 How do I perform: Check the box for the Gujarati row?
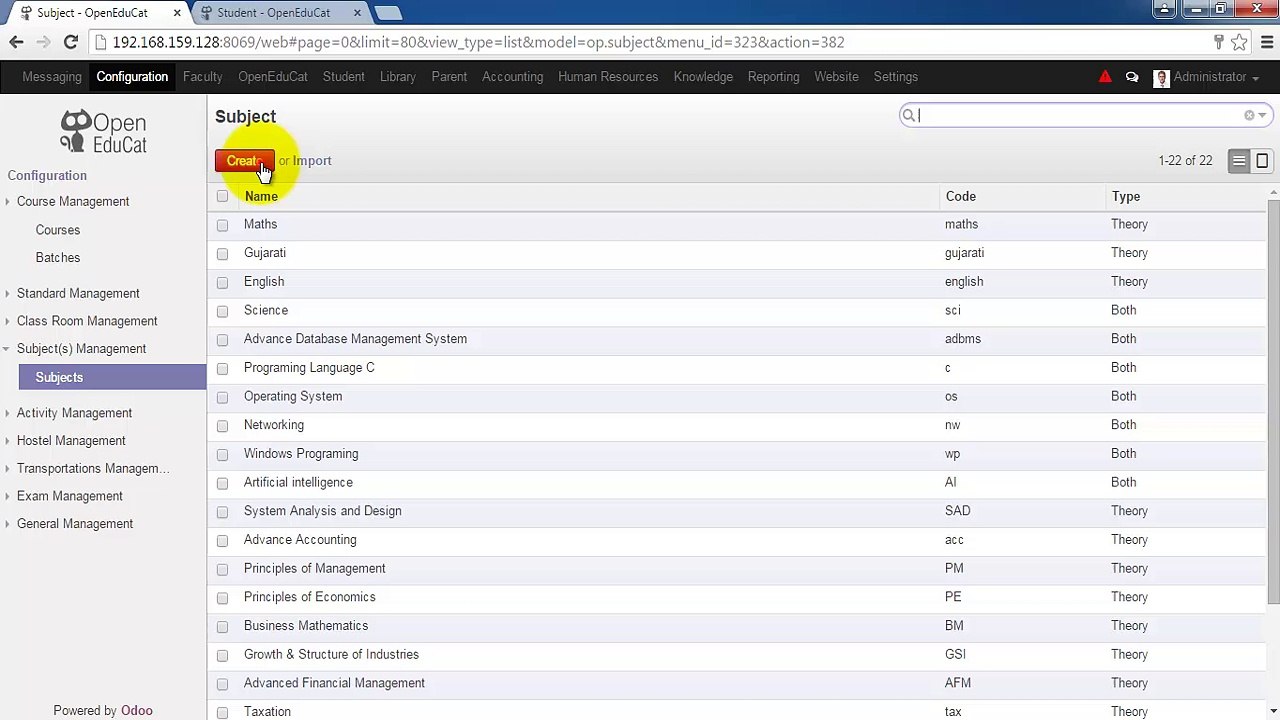pyautogui.click(x=222, y=254)
